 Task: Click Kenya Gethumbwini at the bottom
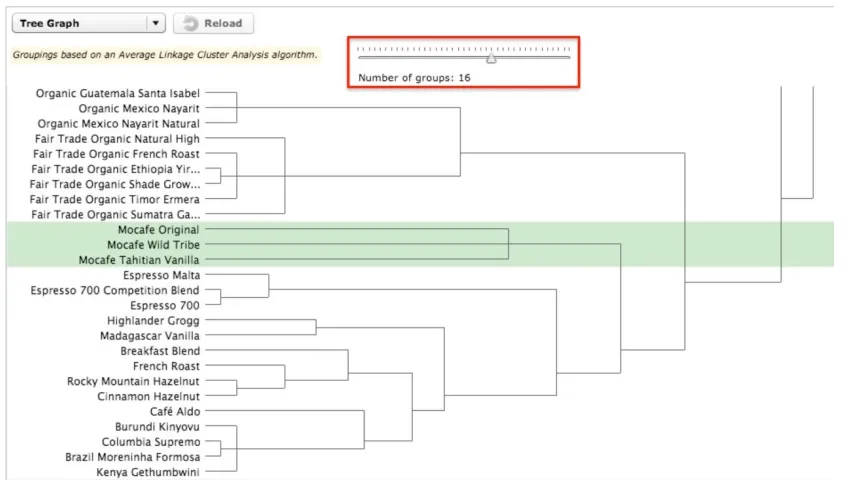[x=148, y=472]
